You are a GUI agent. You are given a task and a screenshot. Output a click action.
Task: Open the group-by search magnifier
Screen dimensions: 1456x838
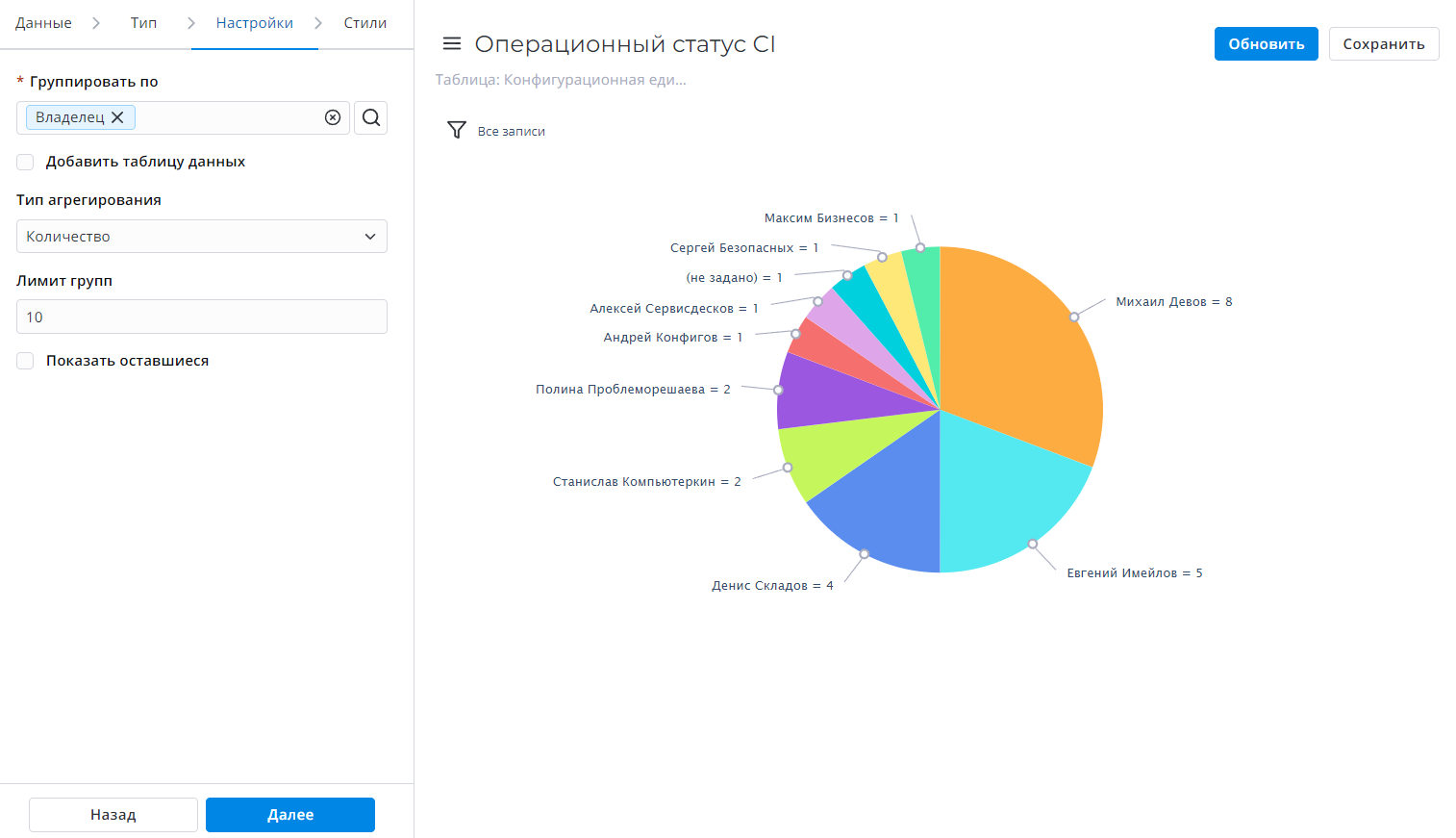coord(370,117)
